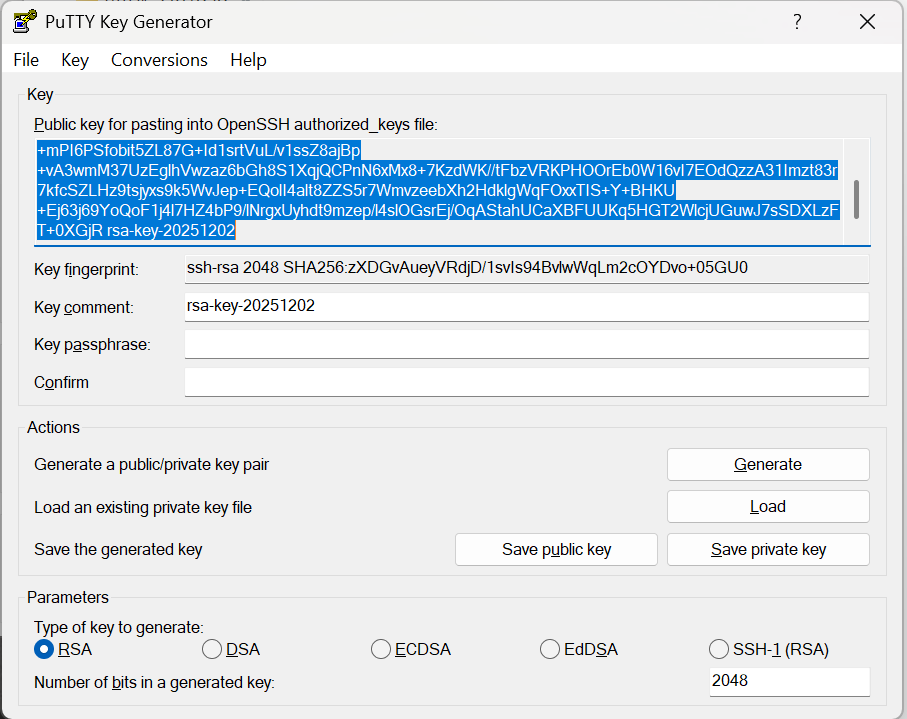Open the File menu

pos(26,60)
